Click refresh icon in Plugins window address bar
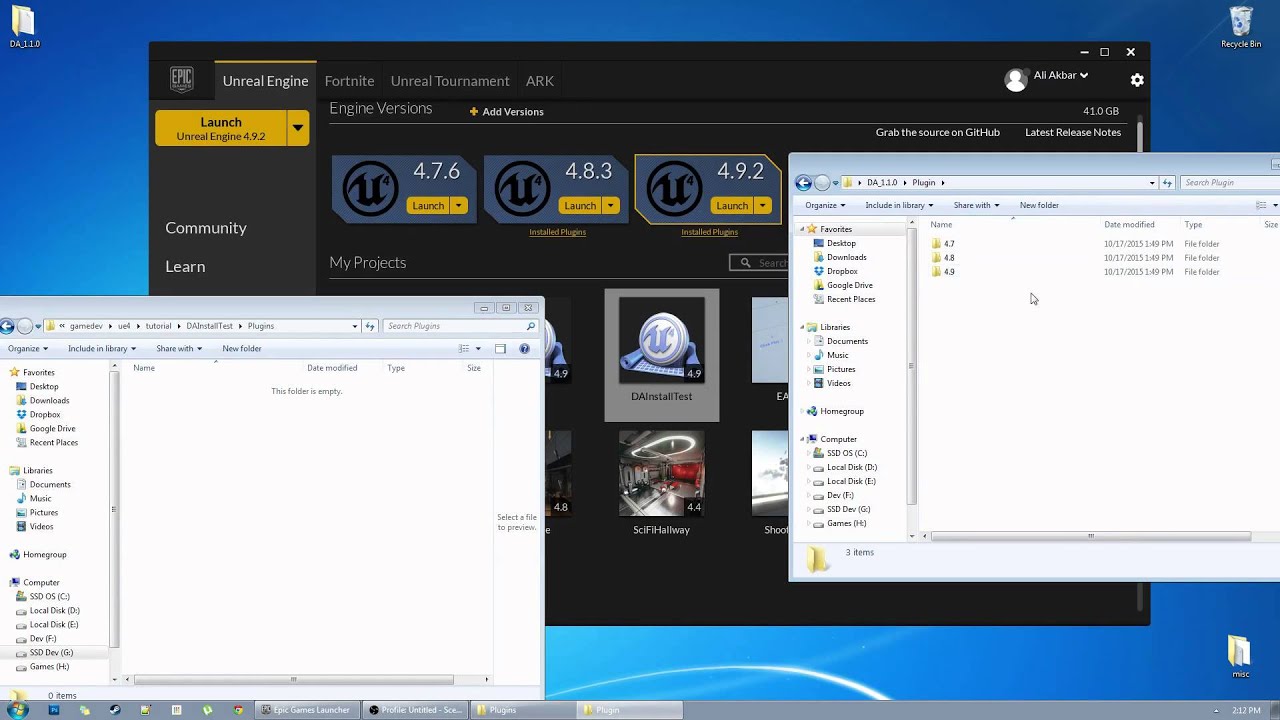 click(x=370, y=326)
